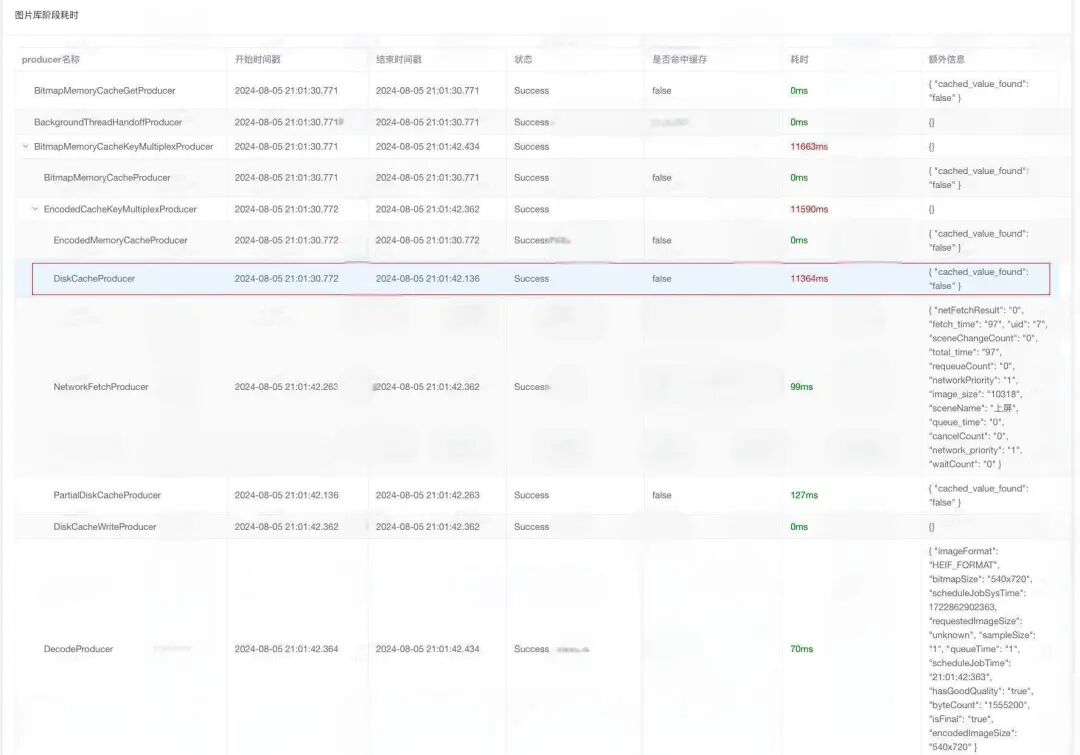Click 0ms in the BitmapMemoryCacheGetProducer row
This screenshot has width=1080, height=755.
tap(799, 90)
